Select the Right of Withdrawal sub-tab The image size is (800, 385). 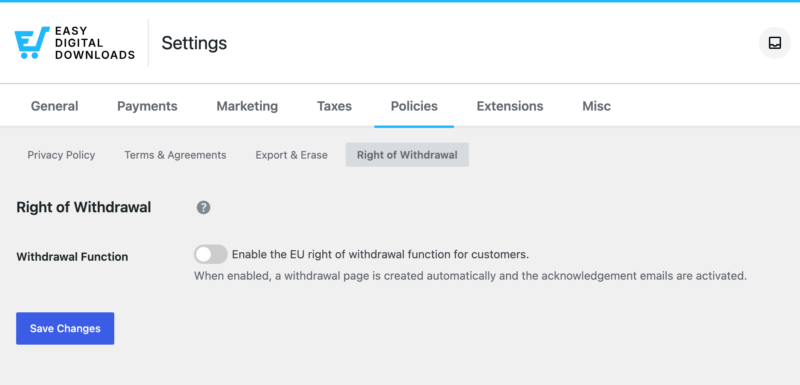407,155
